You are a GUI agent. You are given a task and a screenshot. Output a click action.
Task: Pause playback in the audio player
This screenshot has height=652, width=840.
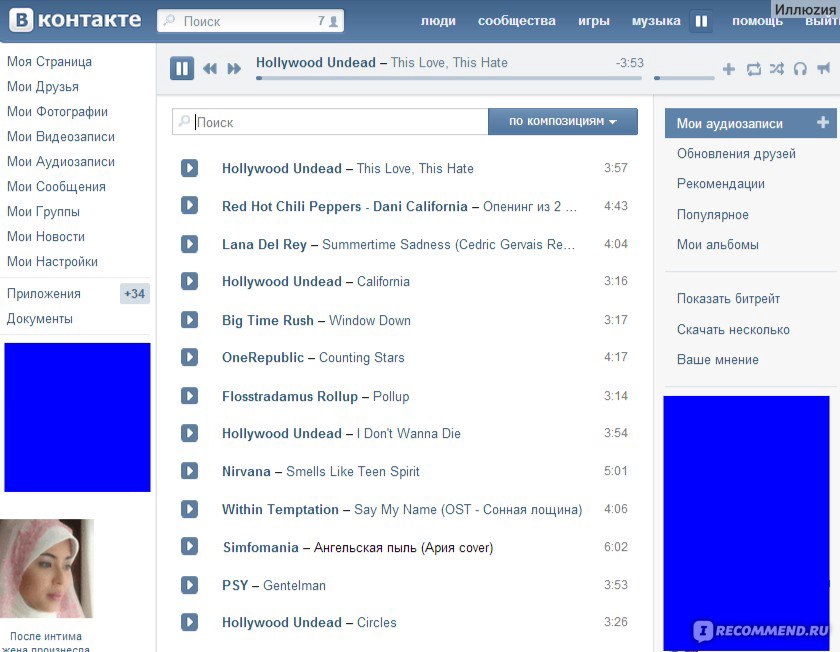182,69
